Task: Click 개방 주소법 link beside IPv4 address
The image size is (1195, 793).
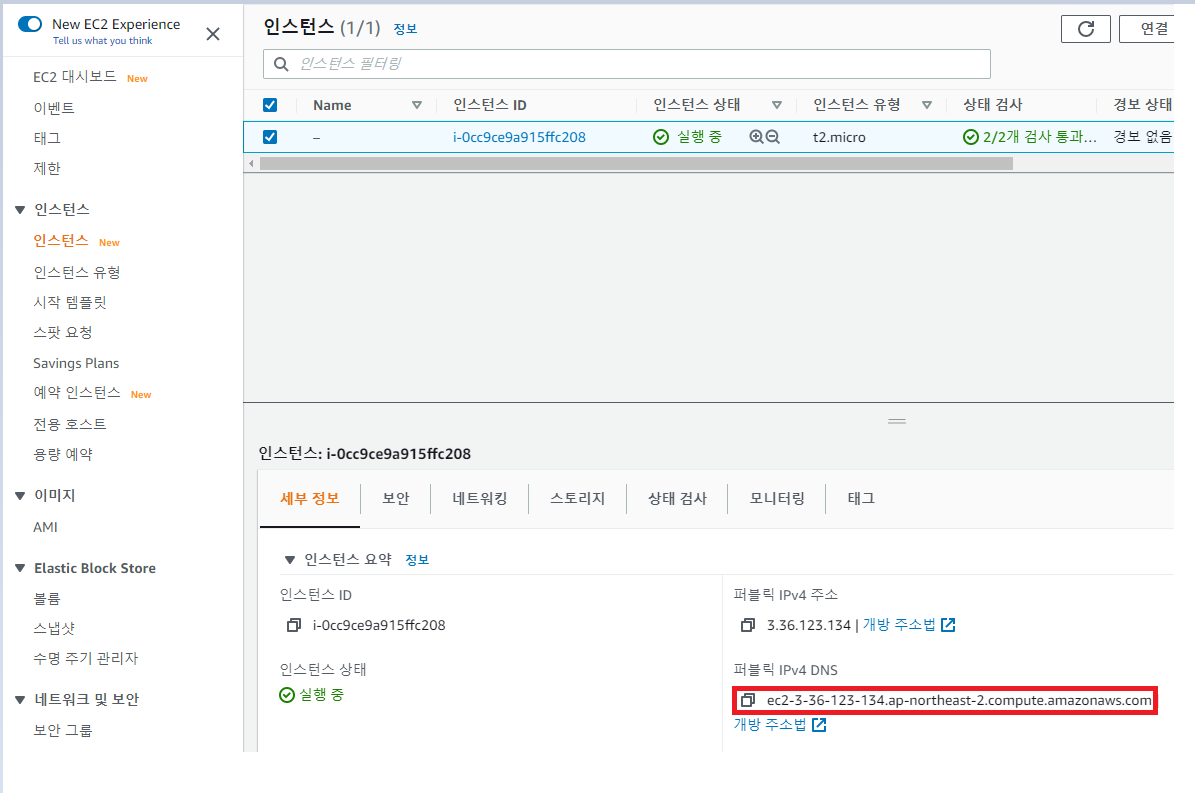Action: [899, 625]
